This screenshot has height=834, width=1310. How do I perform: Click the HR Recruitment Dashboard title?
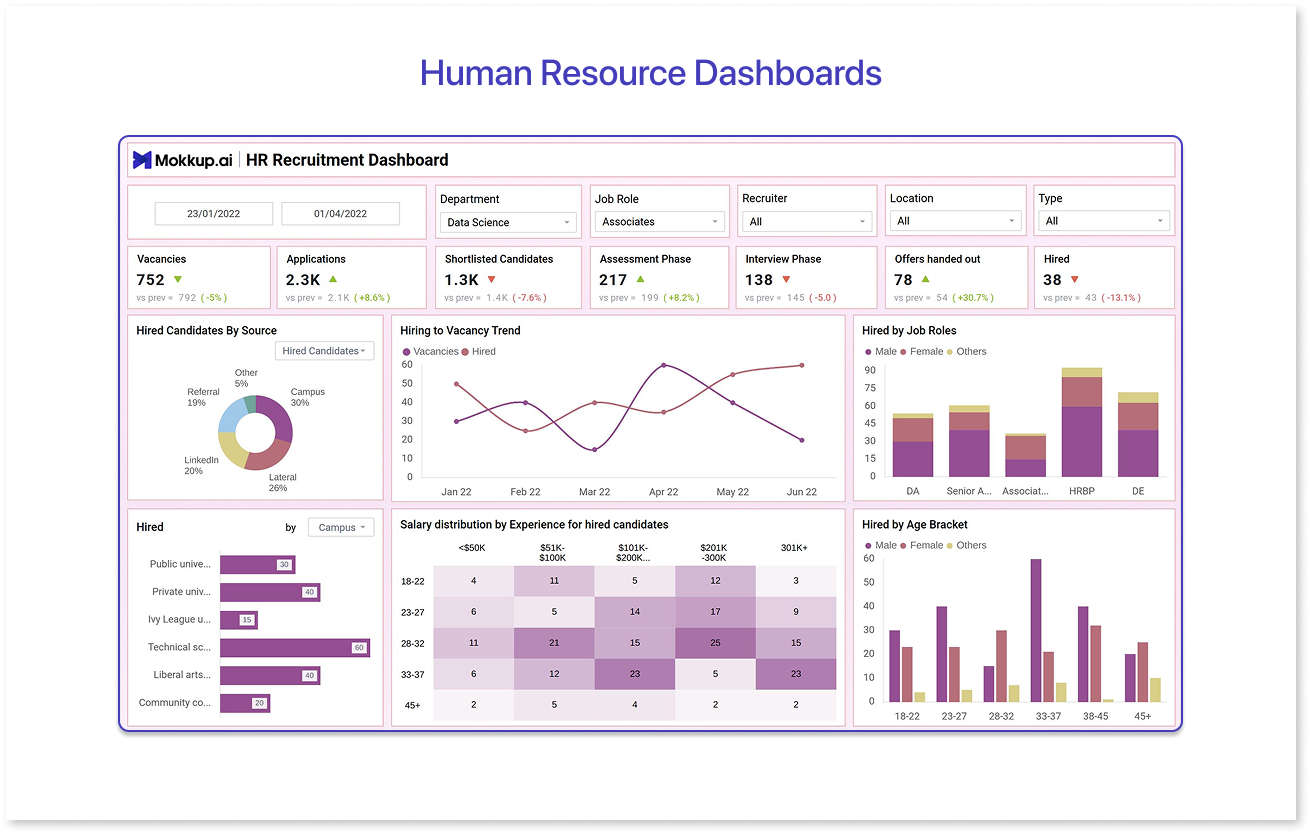coord(347,160)
